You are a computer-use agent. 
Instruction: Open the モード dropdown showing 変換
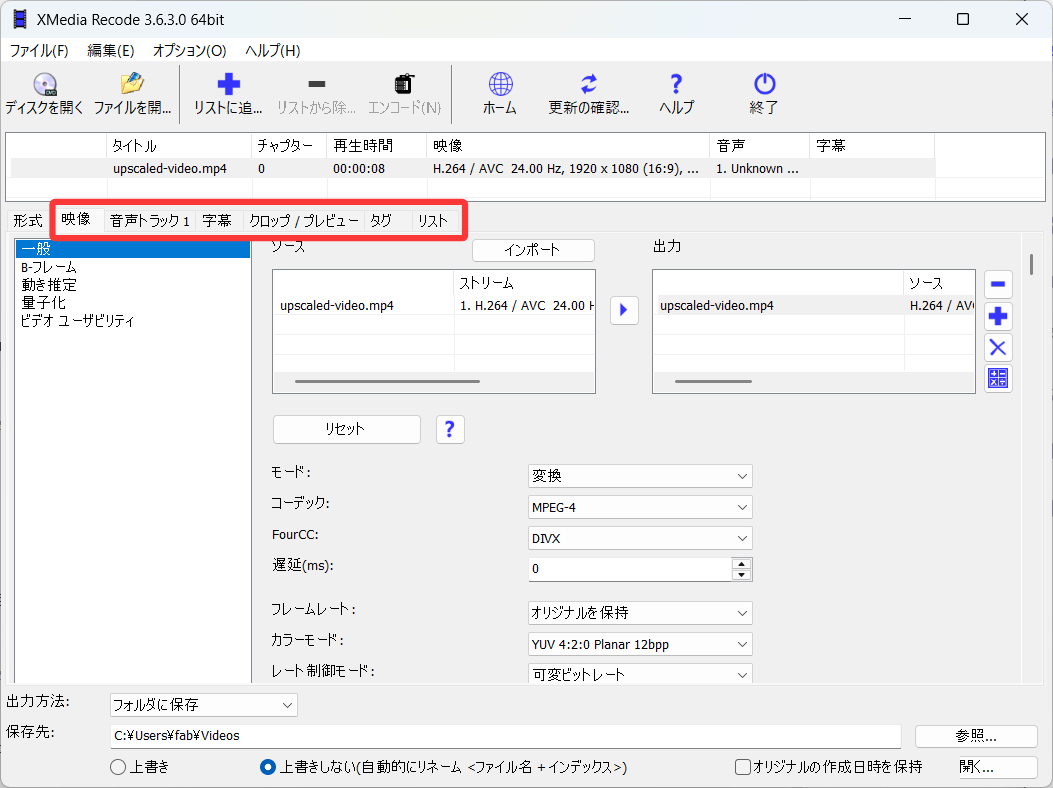pos(640,476)
